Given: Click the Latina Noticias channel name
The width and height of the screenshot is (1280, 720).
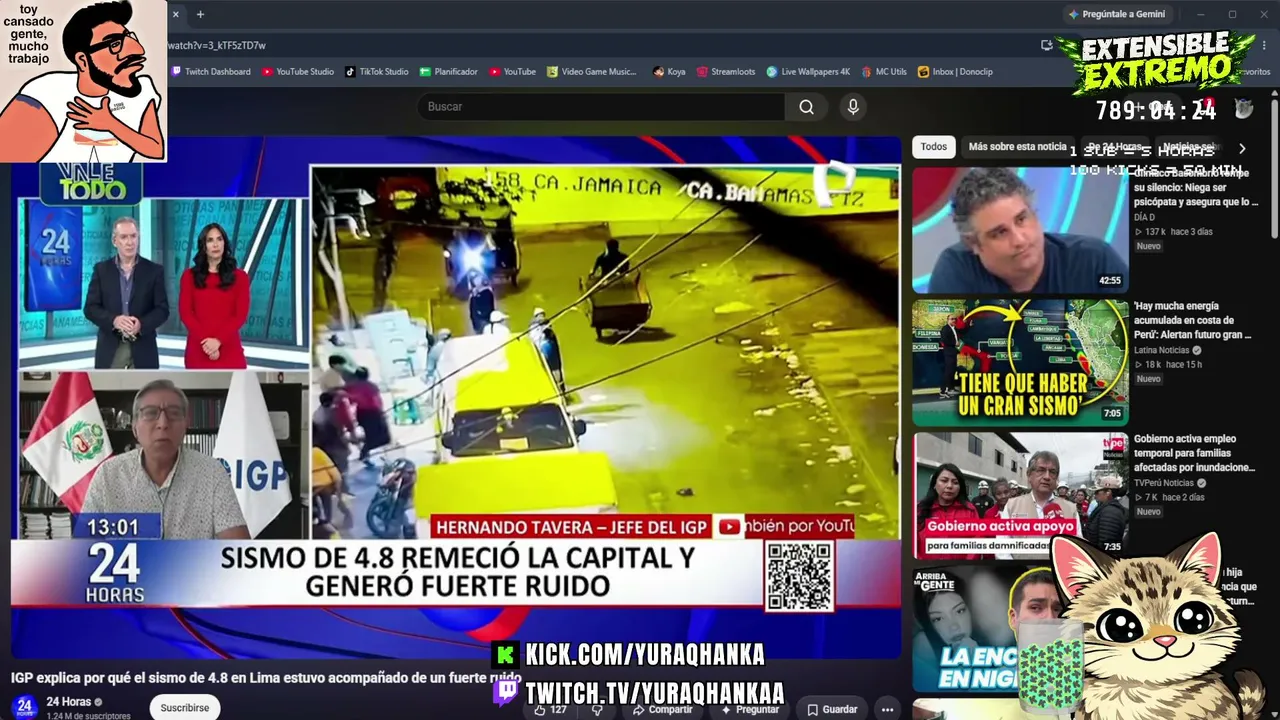Looking at the screenshot, I should pos(1161,350).
